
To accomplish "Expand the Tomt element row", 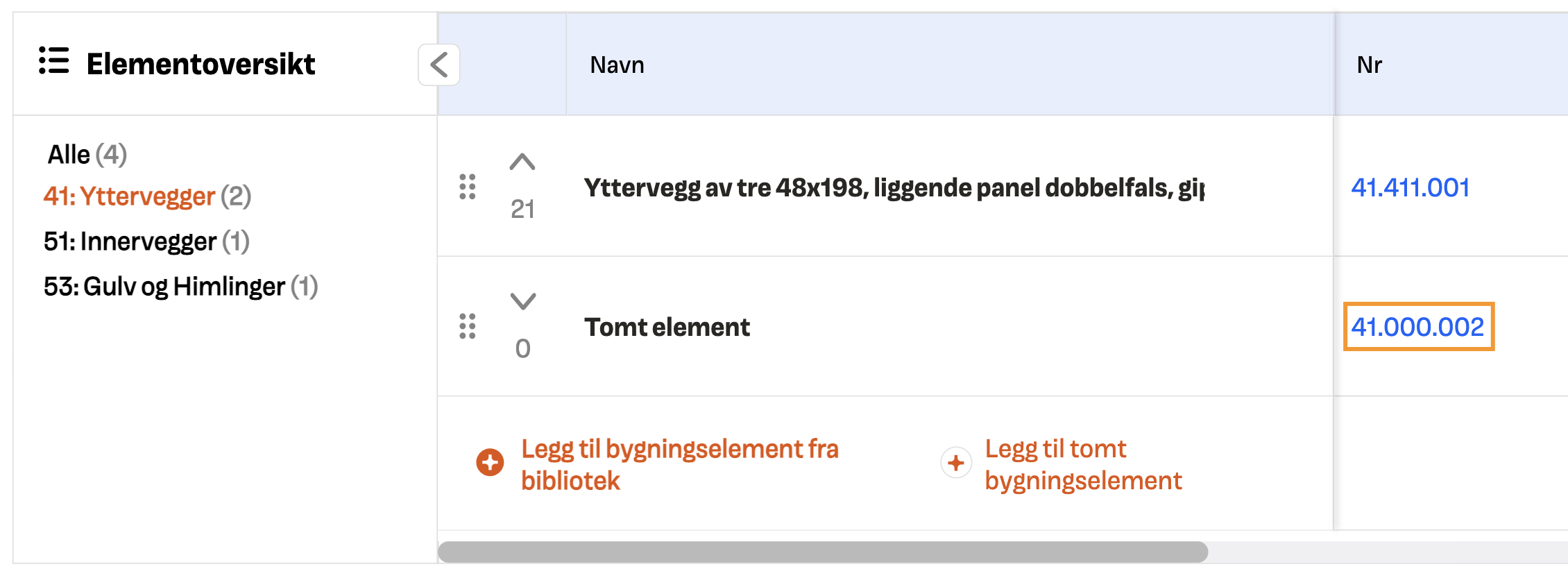I will [523, 300].
